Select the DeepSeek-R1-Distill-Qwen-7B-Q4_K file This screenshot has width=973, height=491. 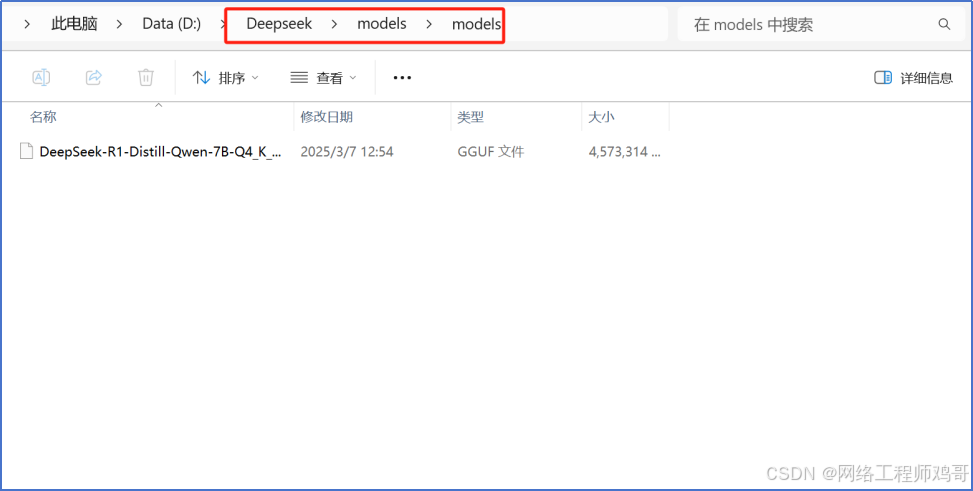[x=160, y=151]
